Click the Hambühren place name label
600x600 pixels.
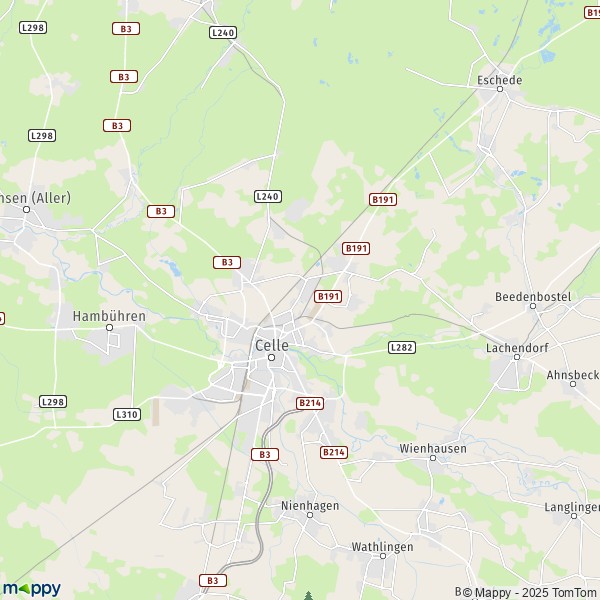[109, 316]
